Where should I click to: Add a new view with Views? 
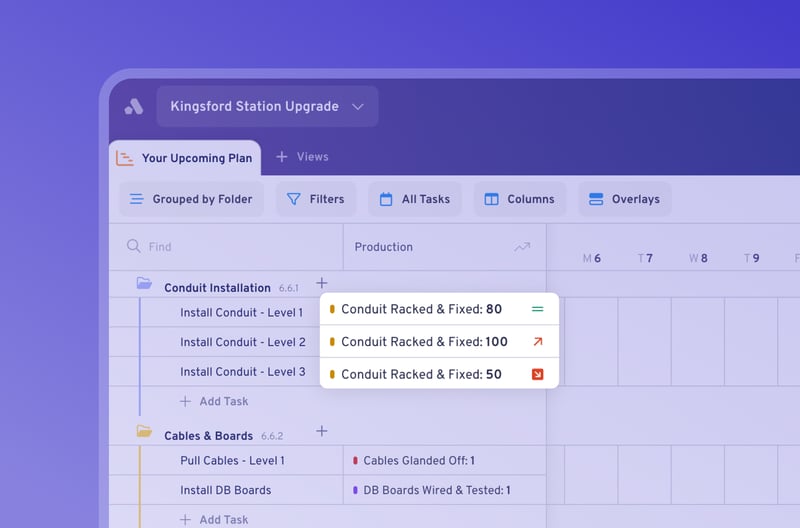click(303, 157)
